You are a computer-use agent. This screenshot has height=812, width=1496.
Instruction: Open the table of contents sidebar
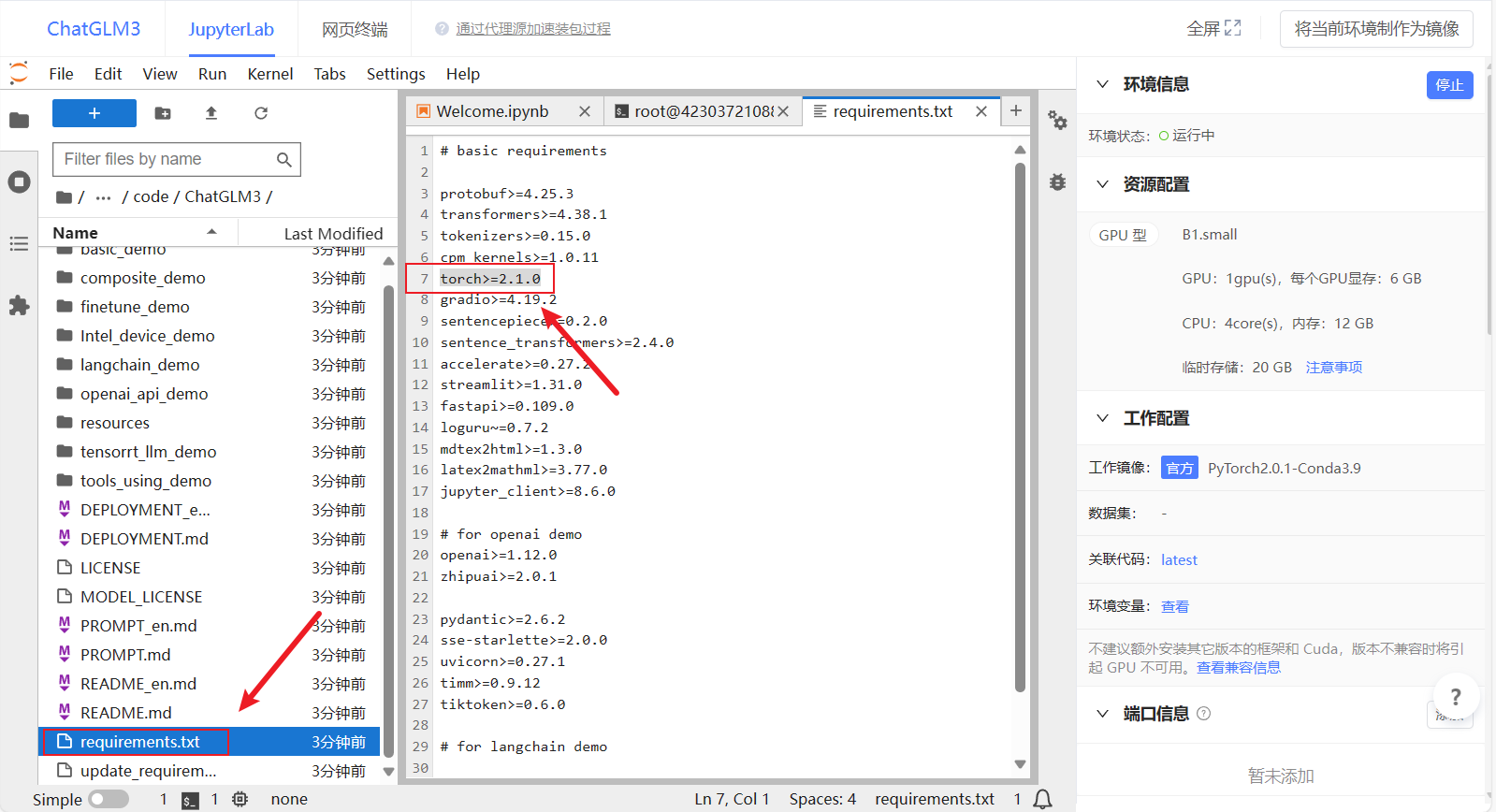point(19,244)
